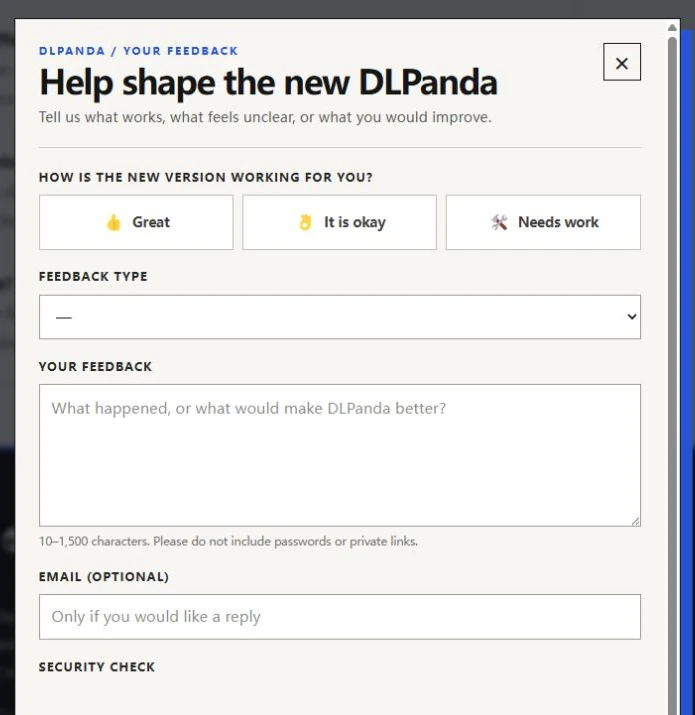Click the OK hand emoji icon
The image size is (695, 715).
[305, 223]
